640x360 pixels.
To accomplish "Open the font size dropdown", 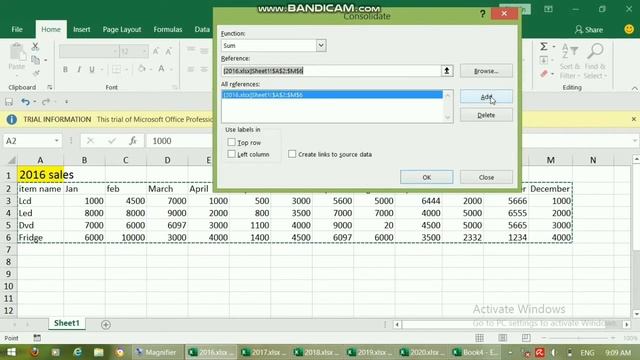I will click(144, 51).
